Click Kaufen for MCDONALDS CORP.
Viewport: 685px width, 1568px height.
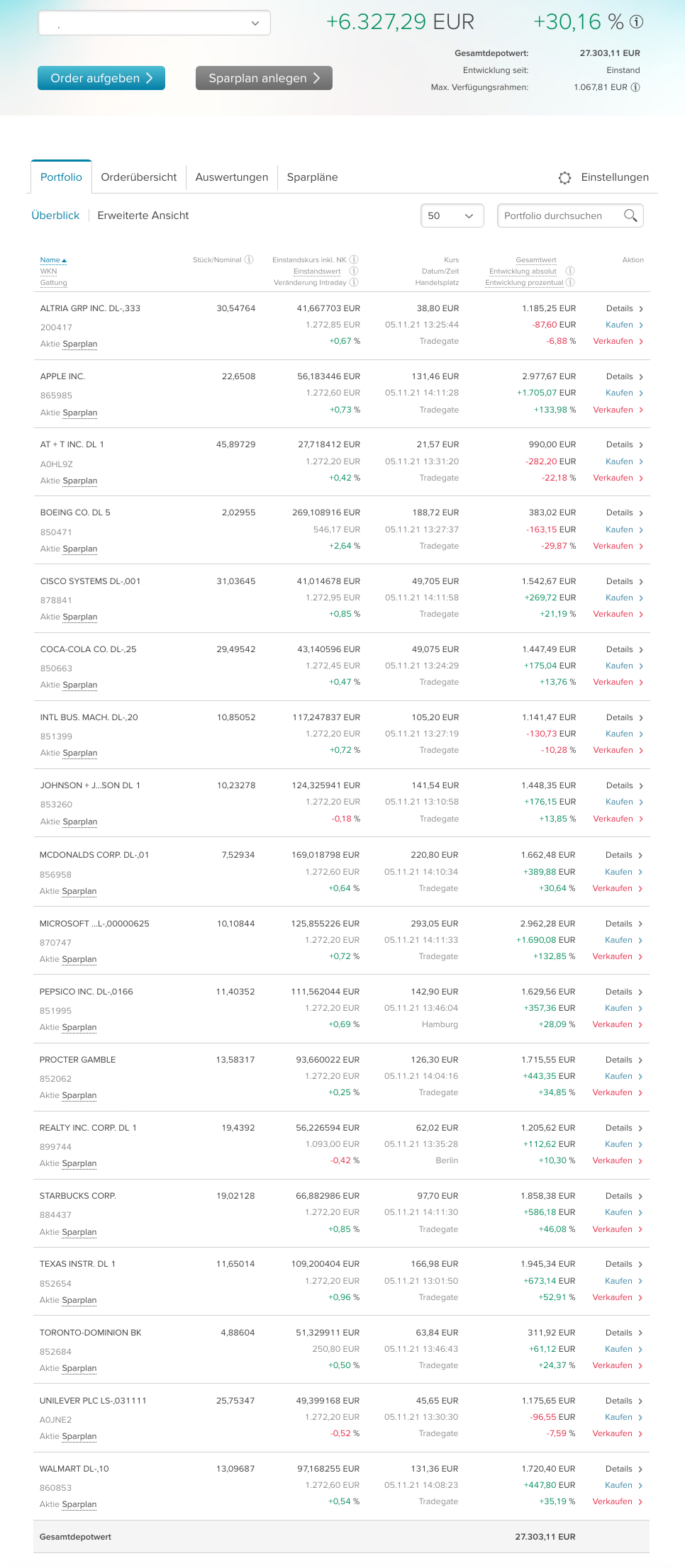click(x=618, y=872)
